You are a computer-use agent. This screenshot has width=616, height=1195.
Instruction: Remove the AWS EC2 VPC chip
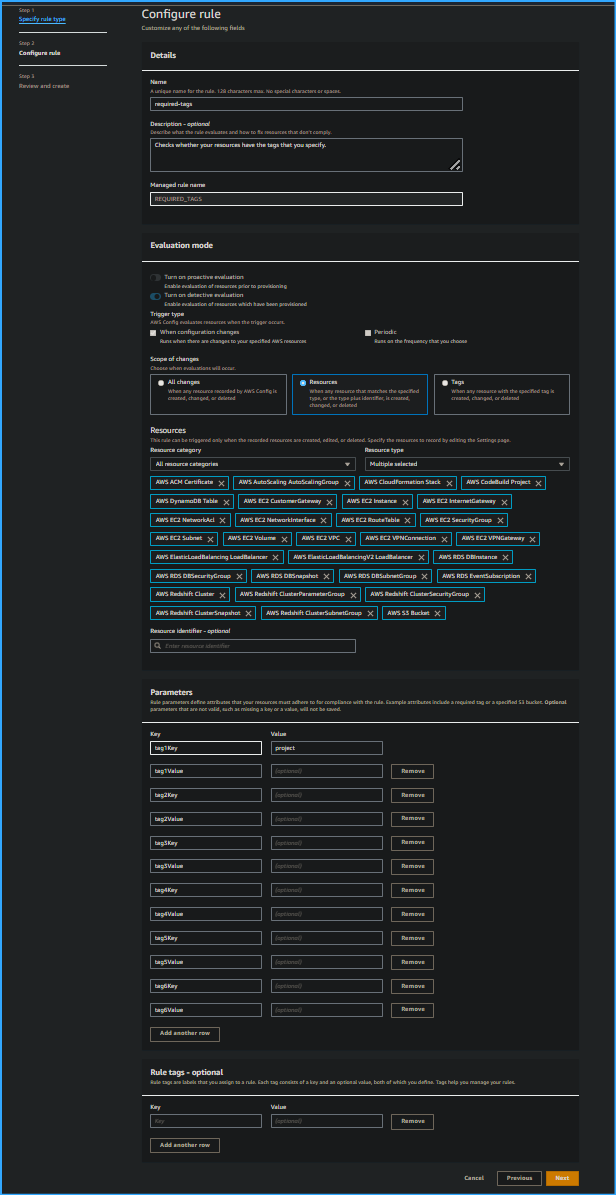(x=348, y=540)
